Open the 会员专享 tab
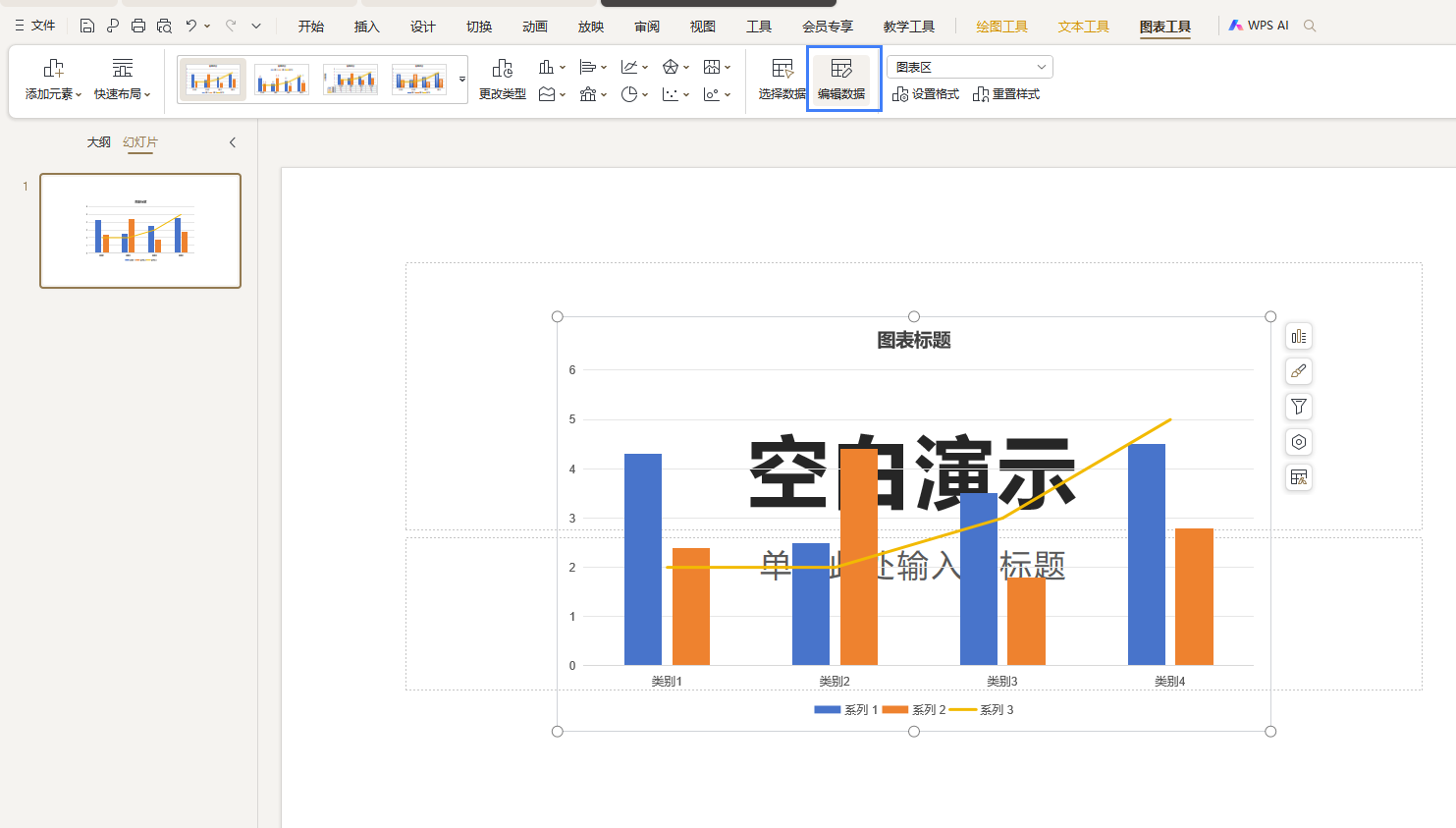 pos(828,27)
